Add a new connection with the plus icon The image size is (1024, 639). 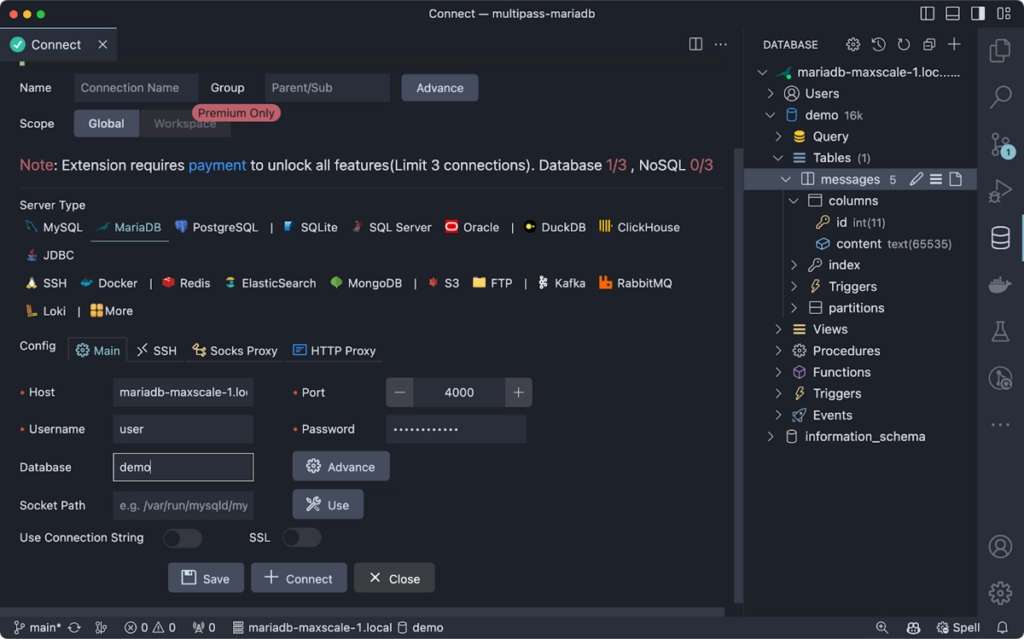coord(953,44)
